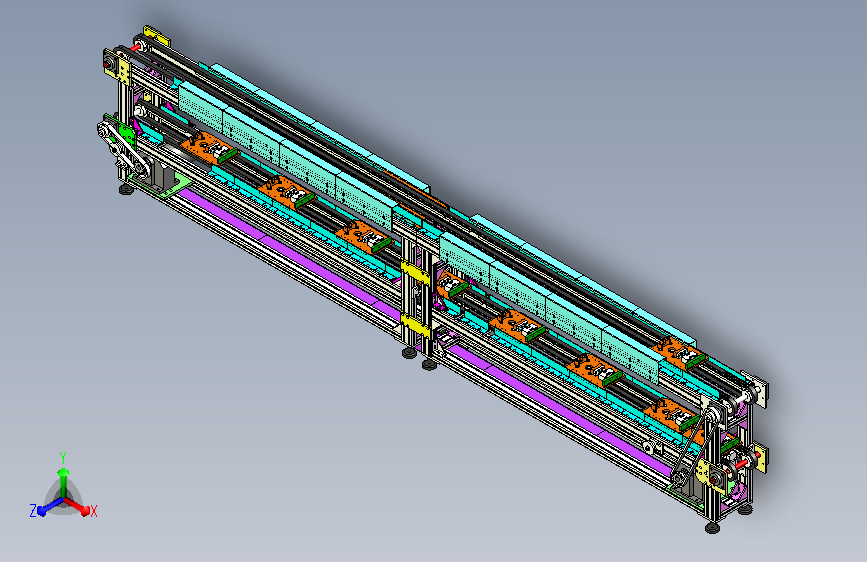The width and height of the screenshot is (867, 562).
Task: Select the upper yellow joint plate on center post
Action: coord(415,274)
